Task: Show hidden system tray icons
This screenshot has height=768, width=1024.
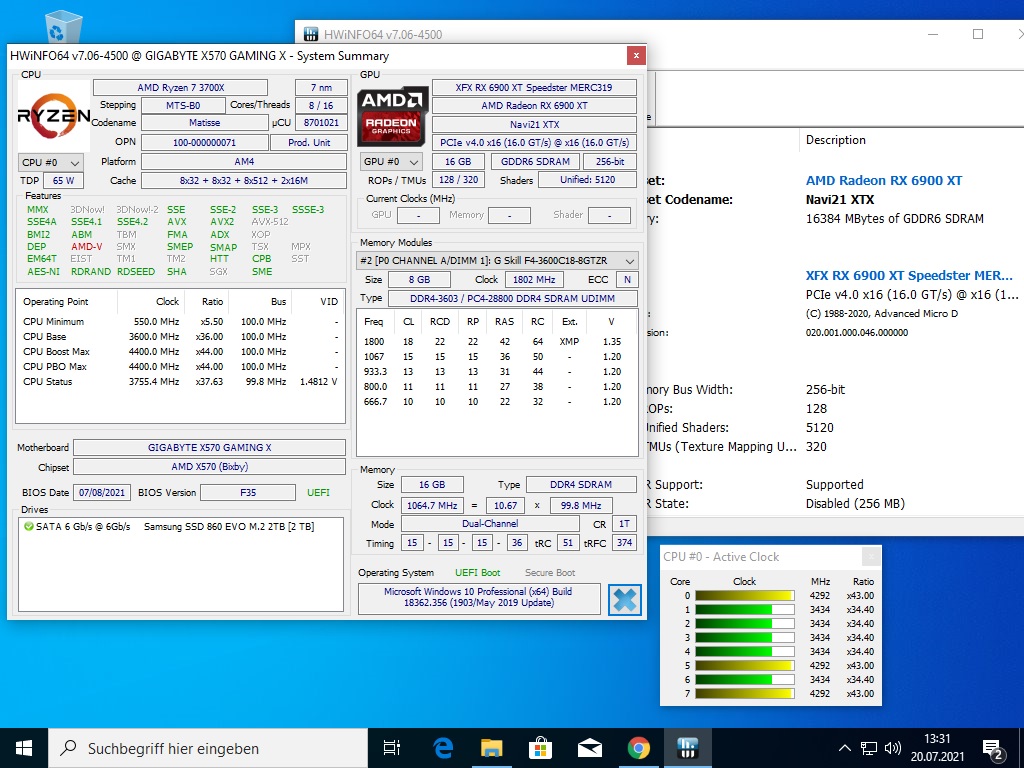Action: coord(844,748)
